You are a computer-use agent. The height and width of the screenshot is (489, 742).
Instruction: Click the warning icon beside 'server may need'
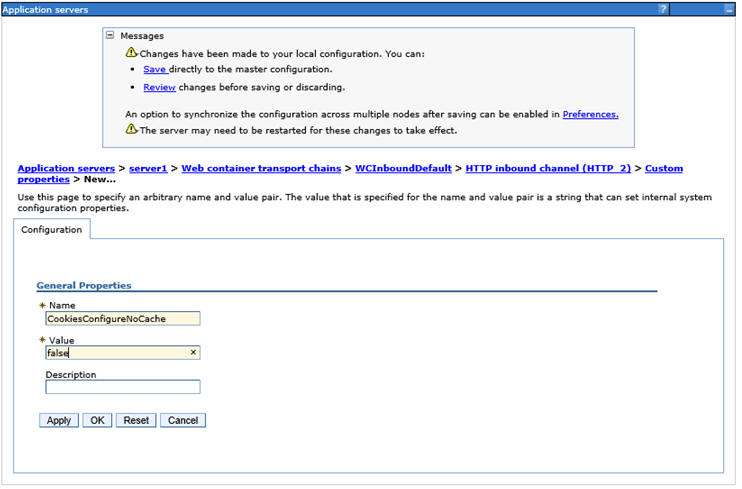click(x=132, y=129)
